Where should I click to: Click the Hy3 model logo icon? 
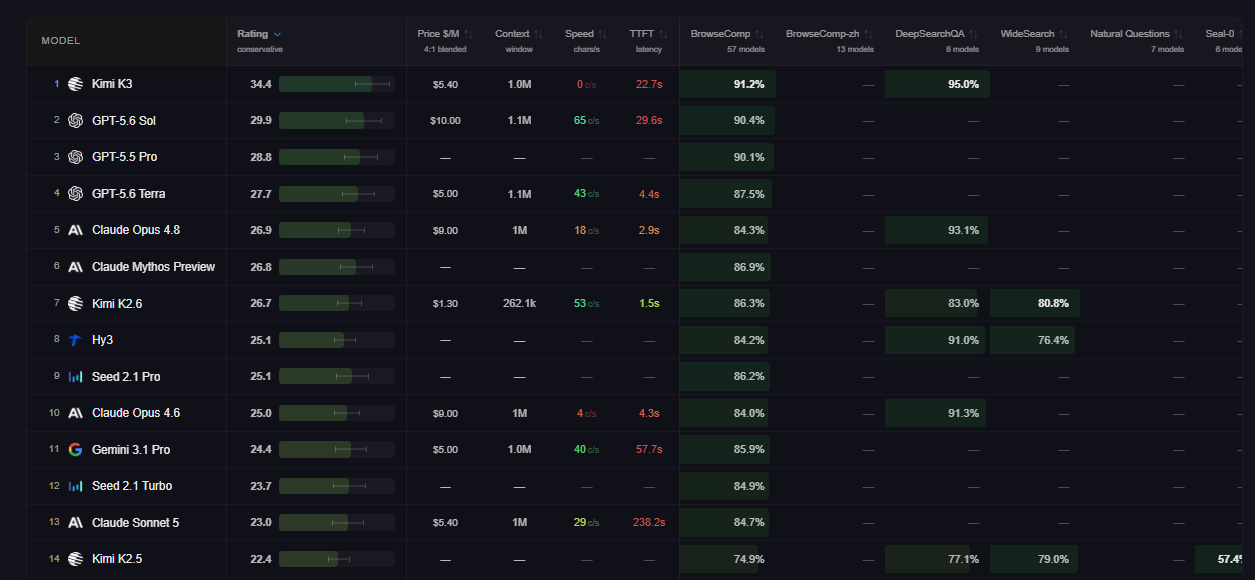[75, 340]
